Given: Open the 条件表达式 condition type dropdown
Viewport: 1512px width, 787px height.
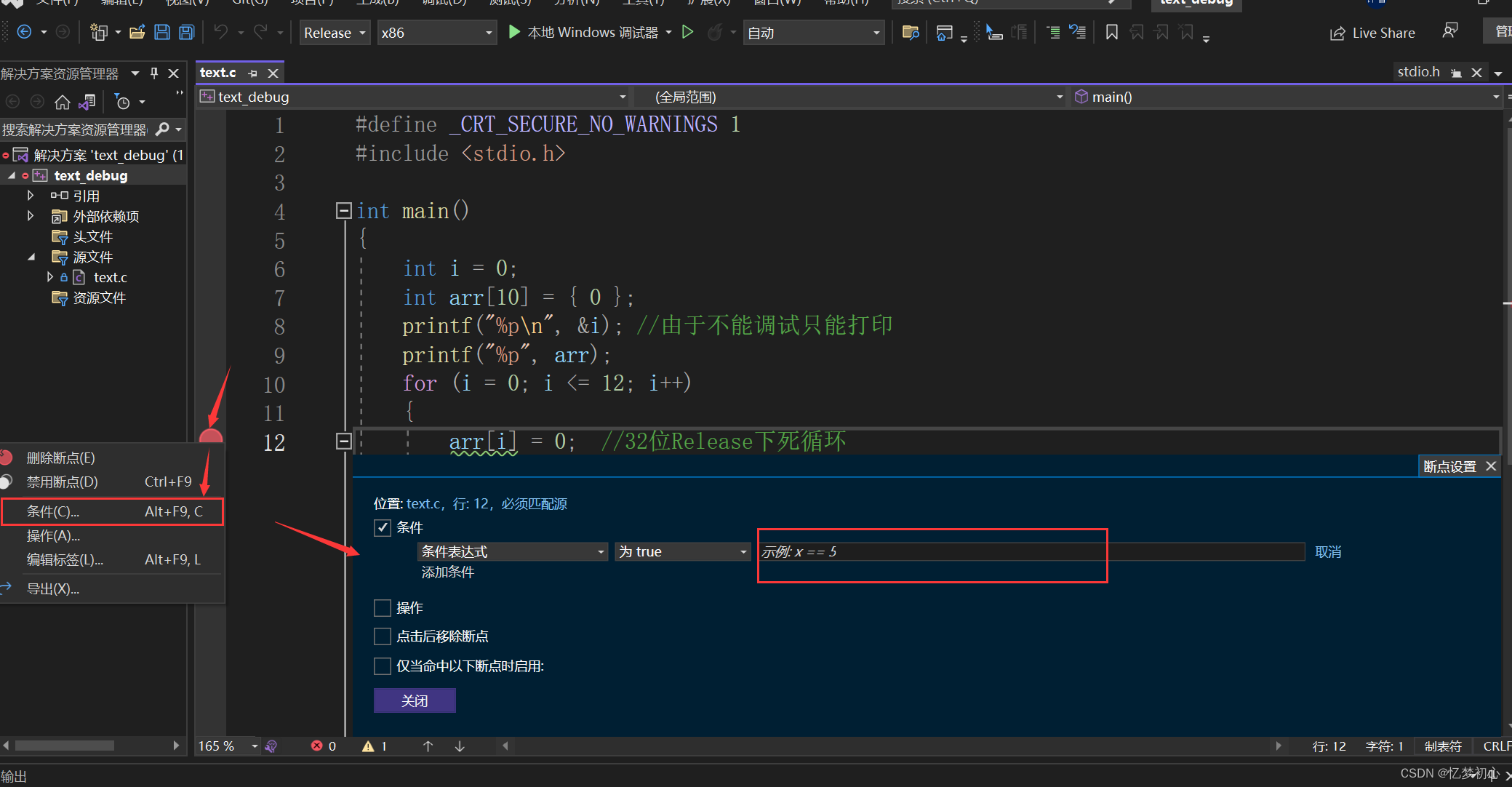Looking at the screenshot, I should click(x=513, y=552).
